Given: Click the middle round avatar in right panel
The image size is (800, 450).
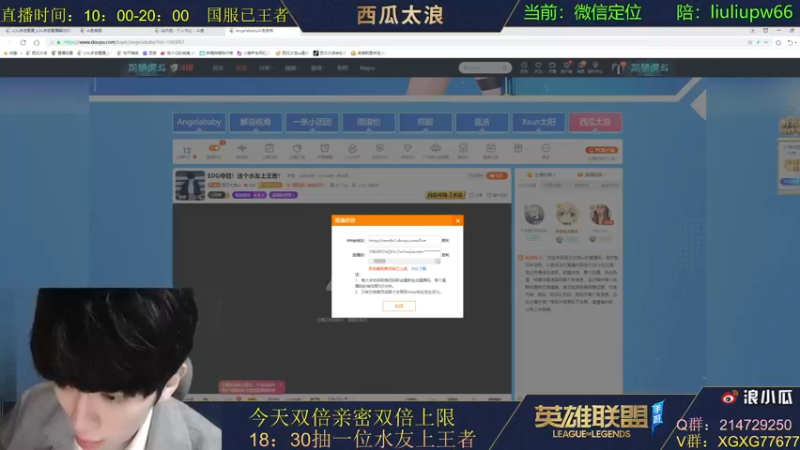Looking at the screenshot, I should (567, 214).
